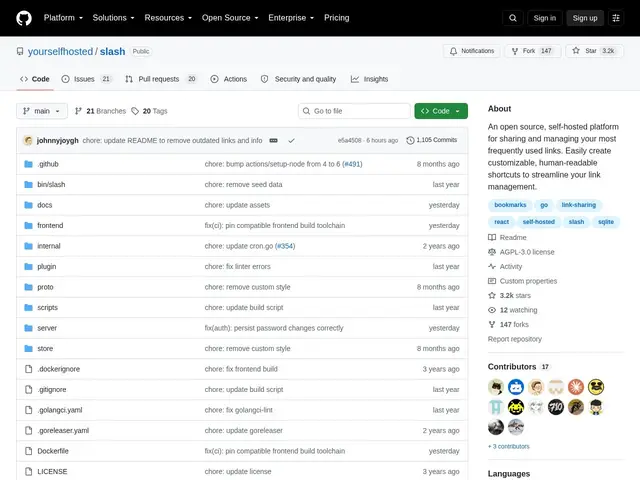Open the 20 Tags link
The image size is (640, 480).
(149, 111)
